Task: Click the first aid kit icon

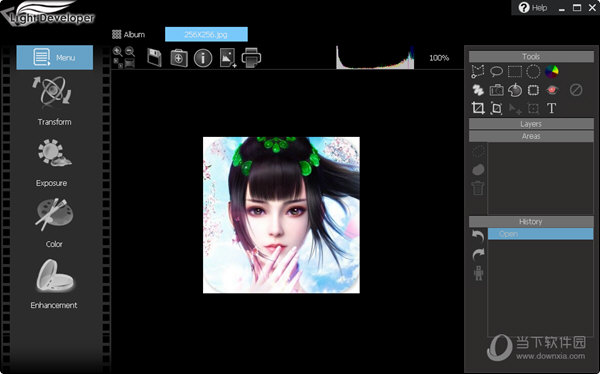Action: coord(179,58)
